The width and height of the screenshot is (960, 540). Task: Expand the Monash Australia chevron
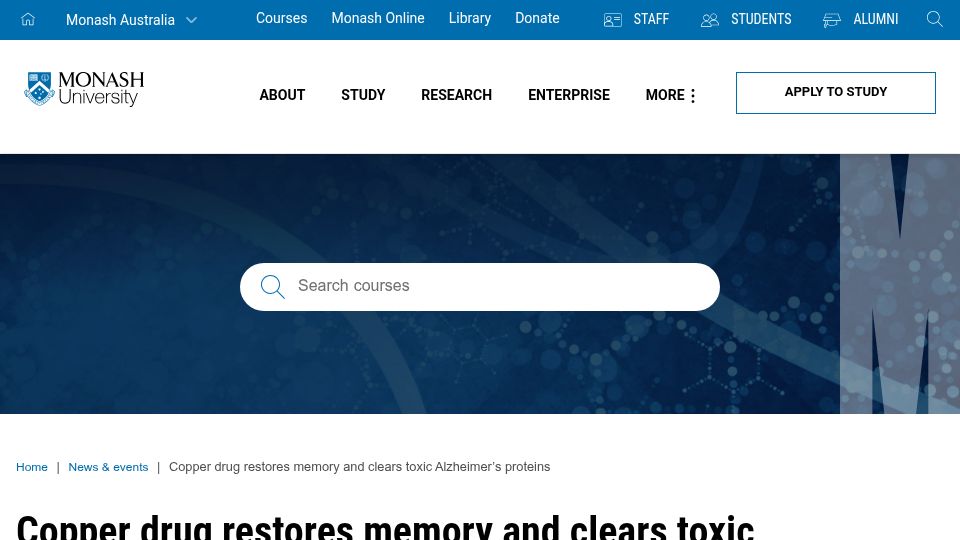tap(191, 20)
